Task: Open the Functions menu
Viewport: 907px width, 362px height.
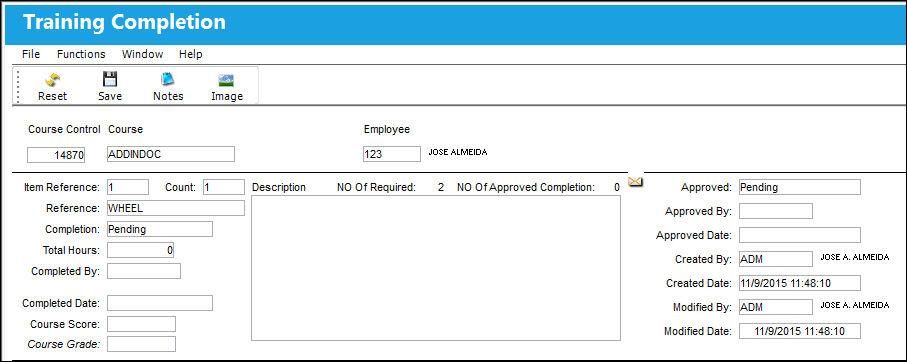Action: [81, 54]
